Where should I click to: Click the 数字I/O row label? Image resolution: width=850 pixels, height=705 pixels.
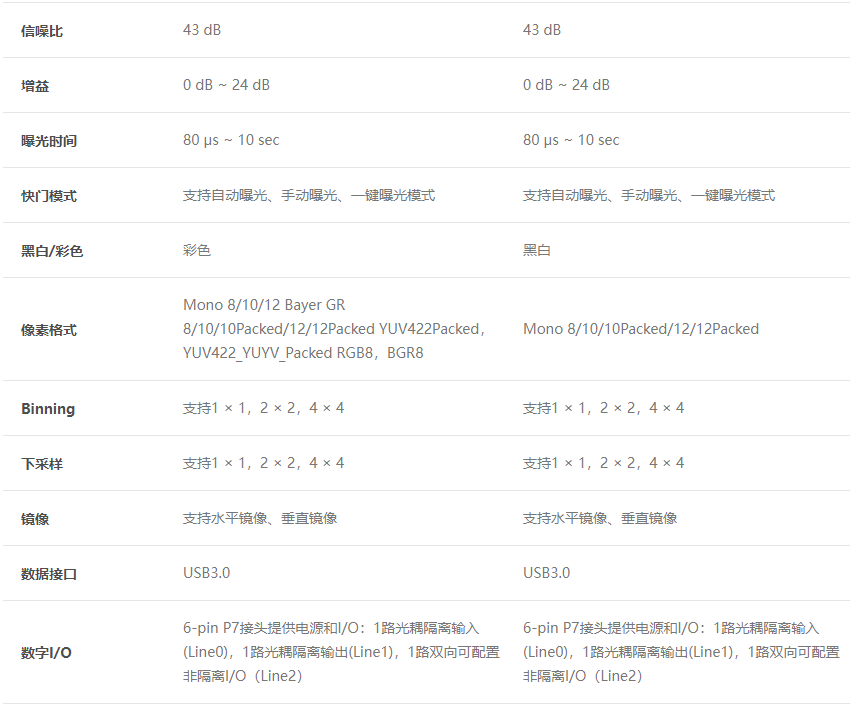click(x=46, y=653)
